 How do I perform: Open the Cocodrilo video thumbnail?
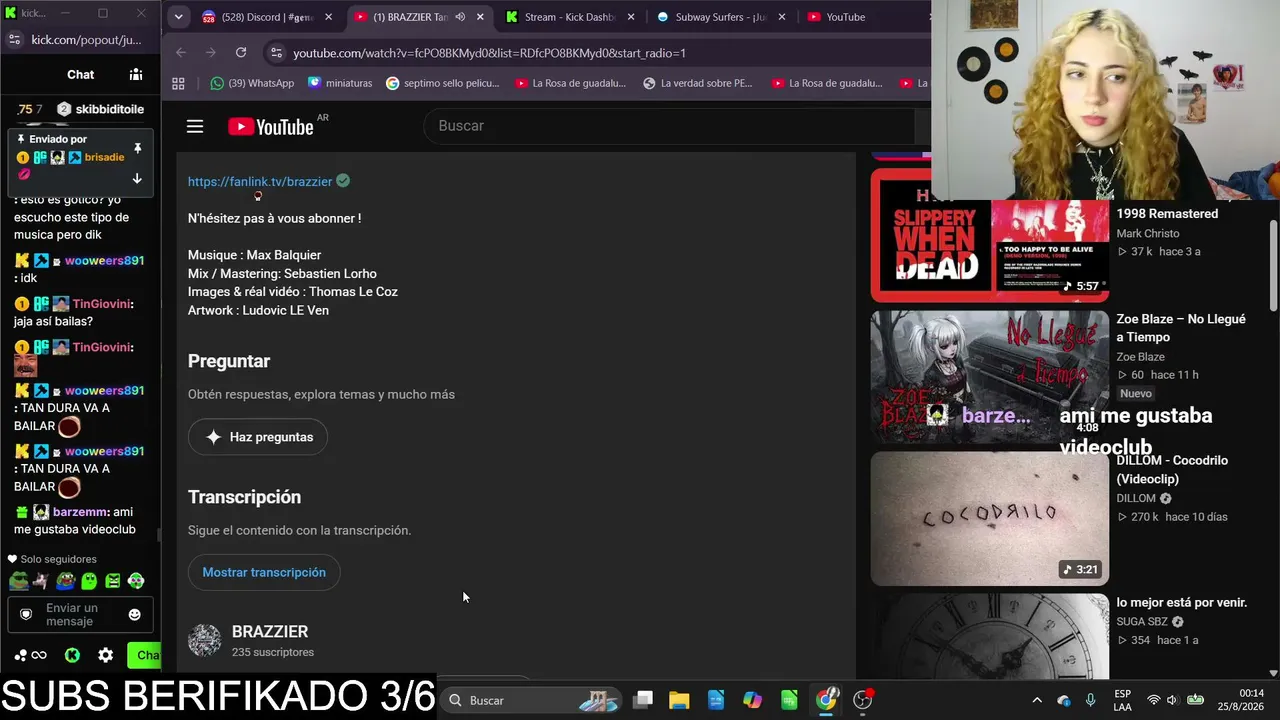[990, 519]
